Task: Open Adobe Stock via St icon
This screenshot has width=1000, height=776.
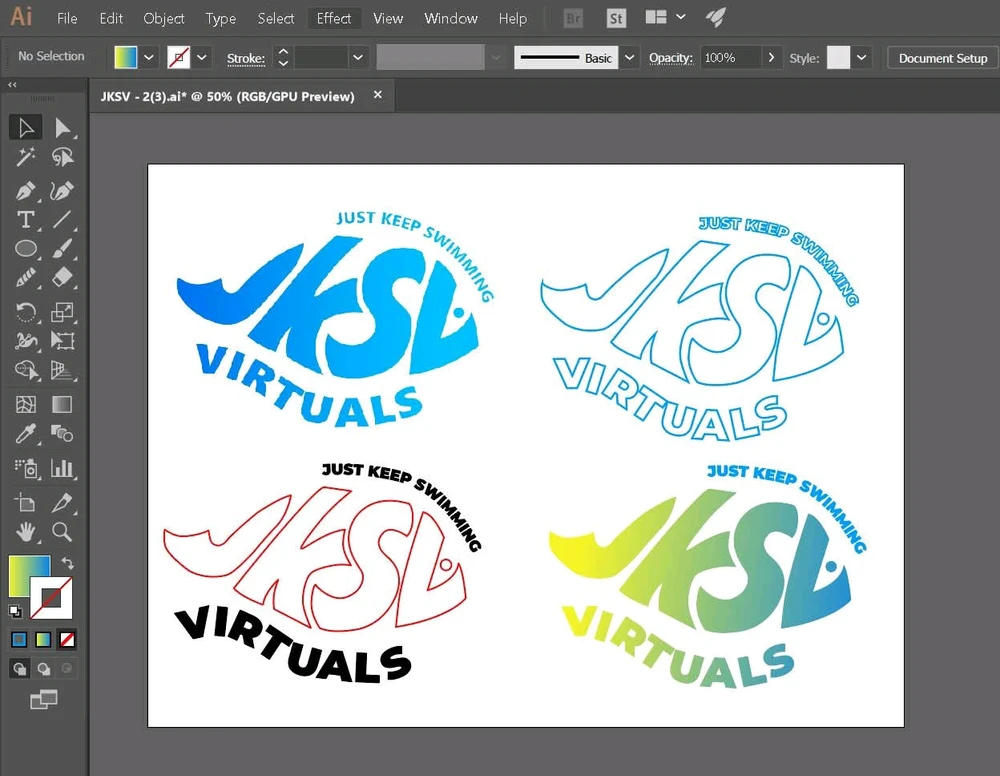Action: click(x=616, y=18)
